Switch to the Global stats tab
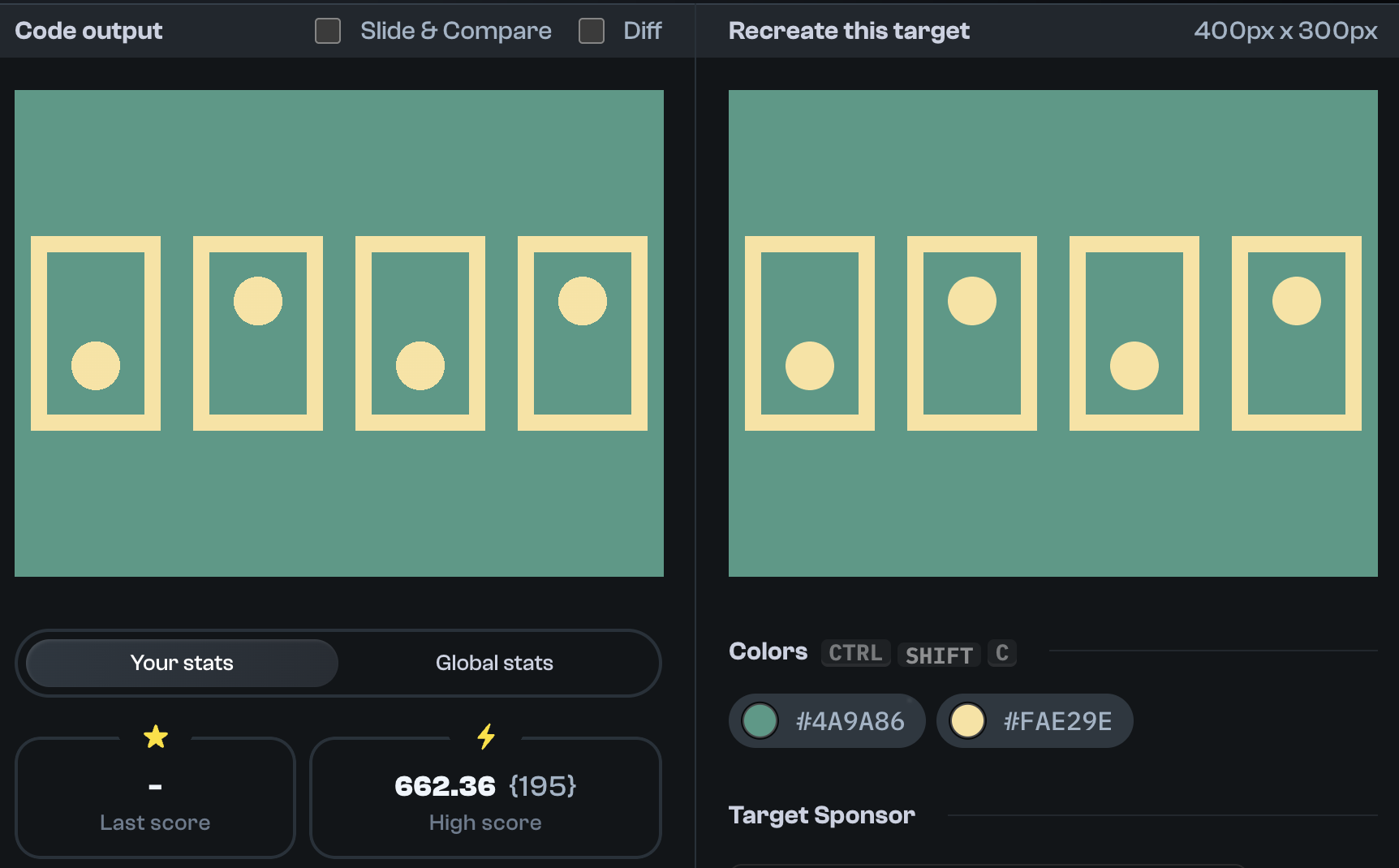This screenshot has width=1399, height=868. (494, 663)
